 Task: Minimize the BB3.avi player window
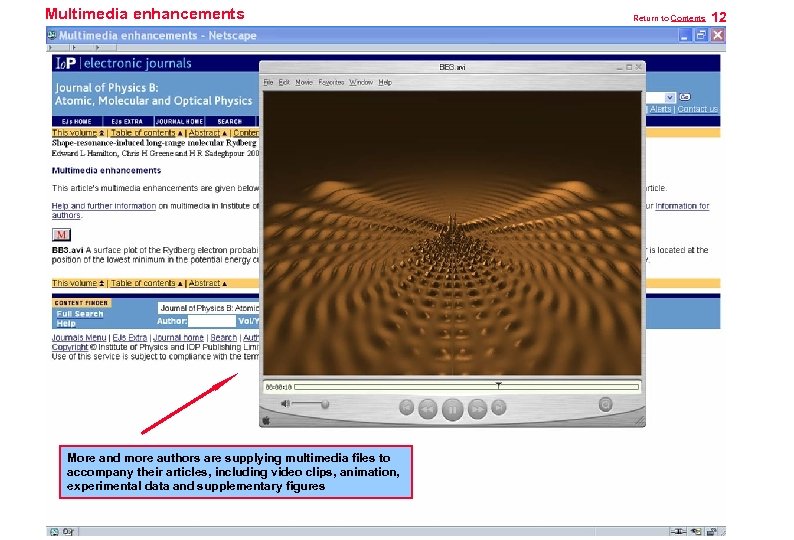[619, 67]
